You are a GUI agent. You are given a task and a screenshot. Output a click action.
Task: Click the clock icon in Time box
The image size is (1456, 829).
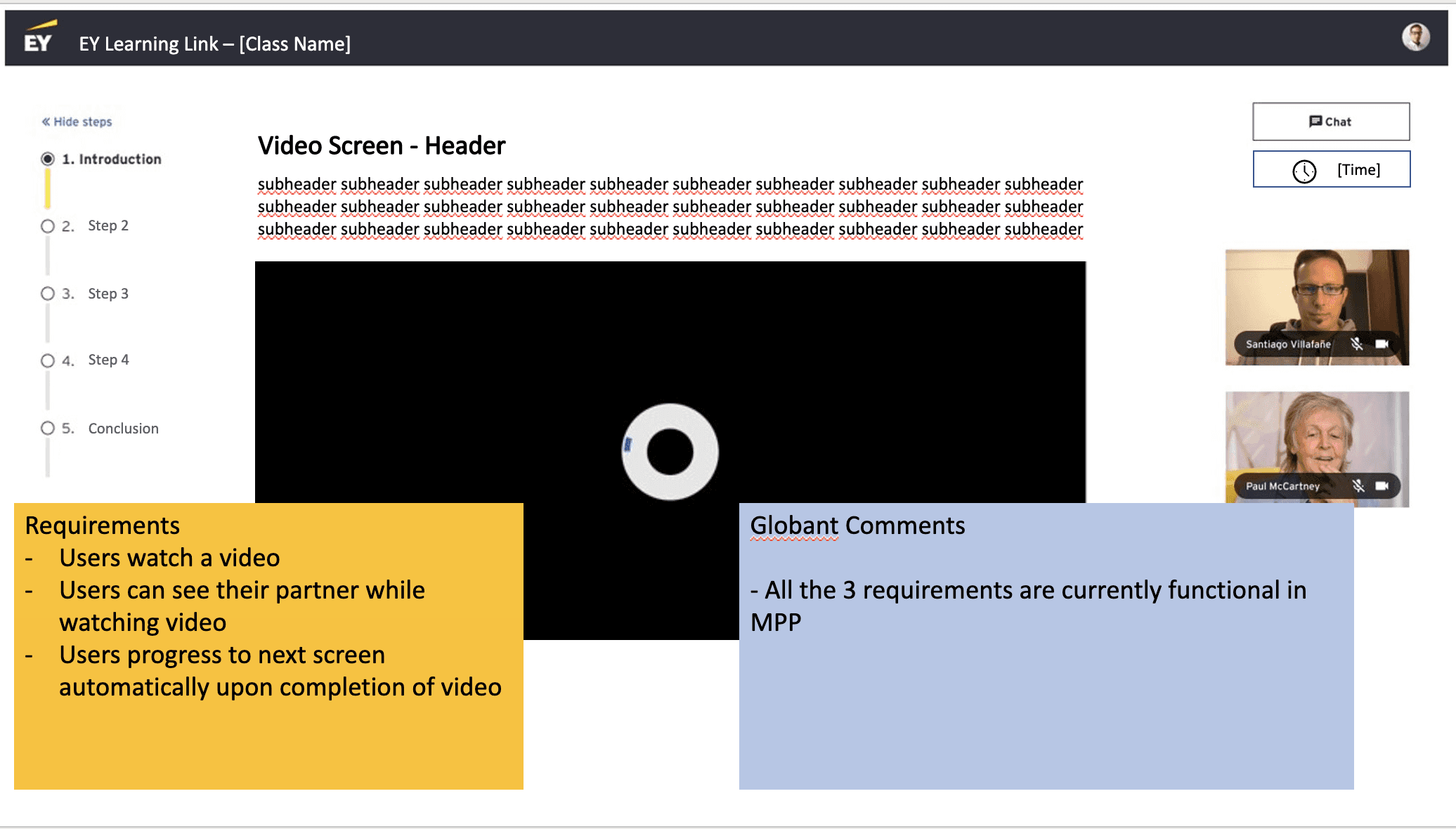(1304, 171)
